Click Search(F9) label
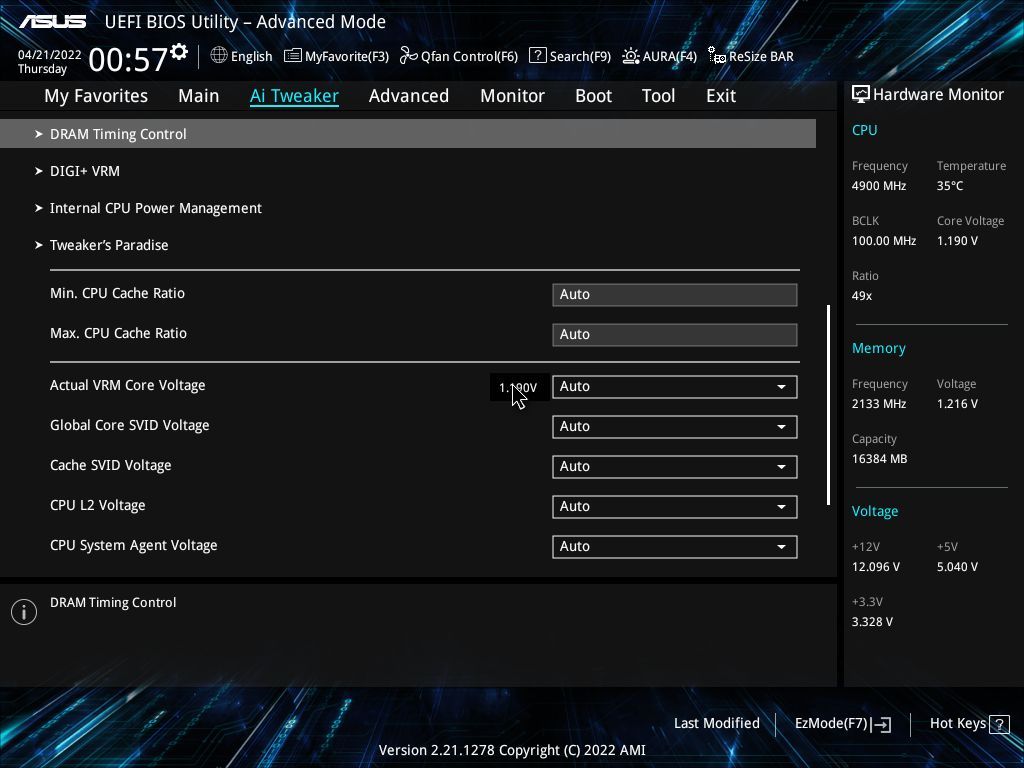Image resolution: width=1024 pixels, height=768 pixels. pyautogui.click(x=580, y=57)
